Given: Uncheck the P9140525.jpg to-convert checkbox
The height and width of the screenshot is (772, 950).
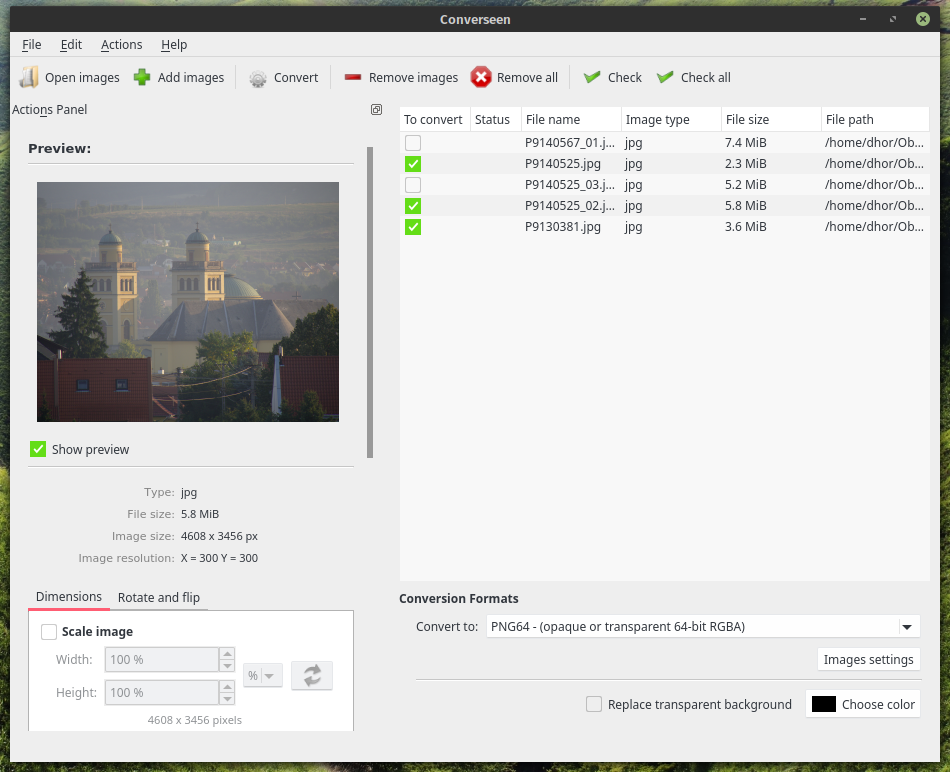Looking at the screenshot, I should click(x=413, y=164).
